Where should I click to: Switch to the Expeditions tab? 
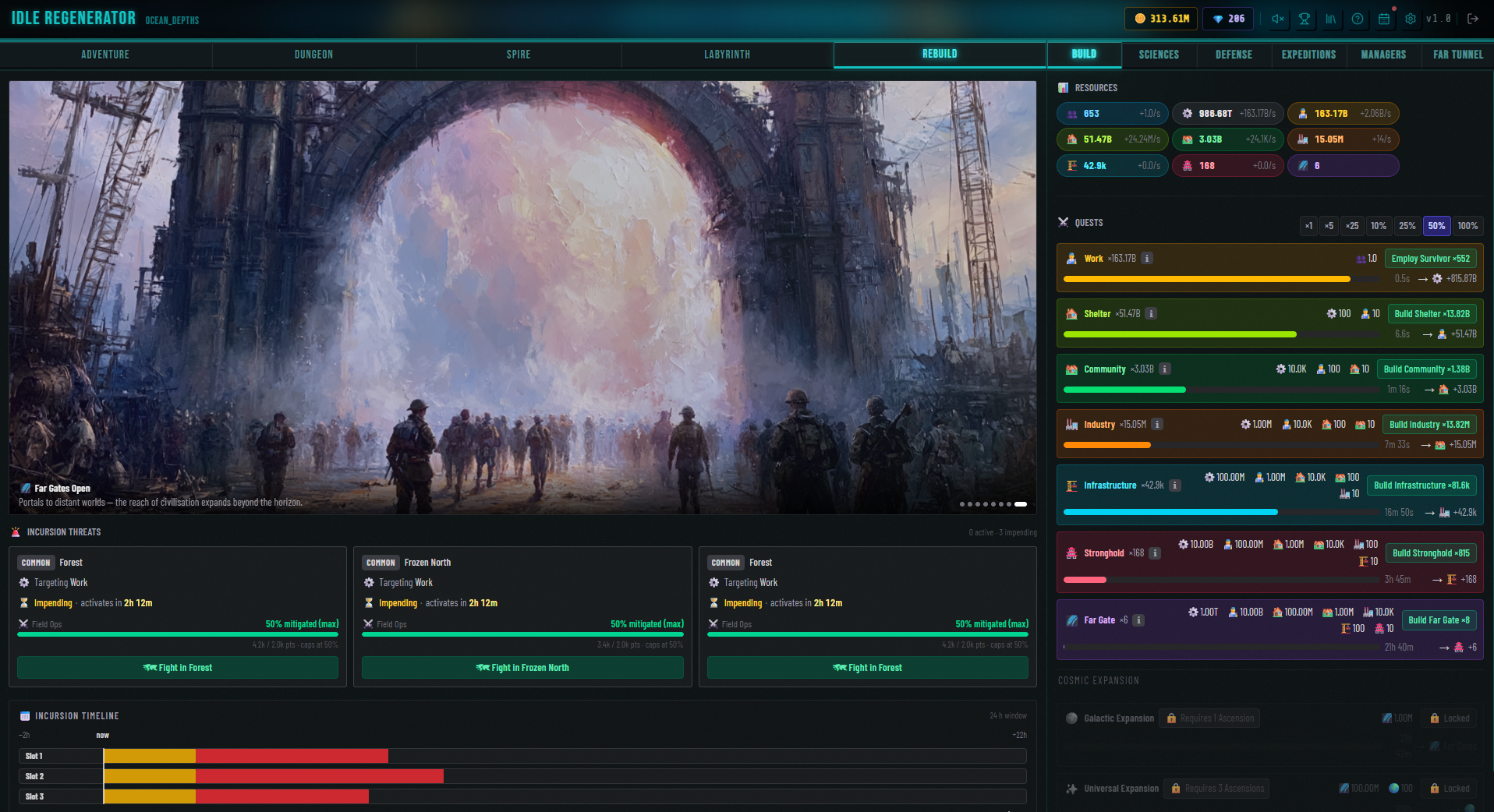[x=1308, y=55]
